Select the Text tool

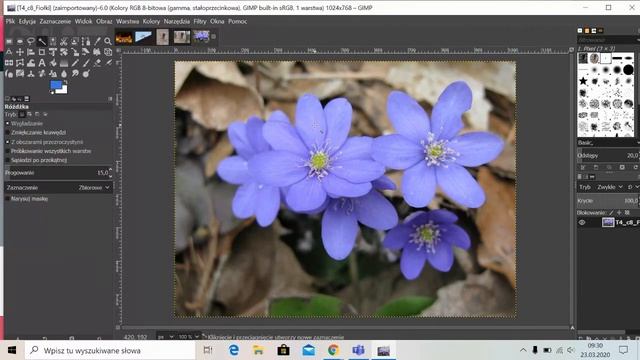click(x=42, y=63)
